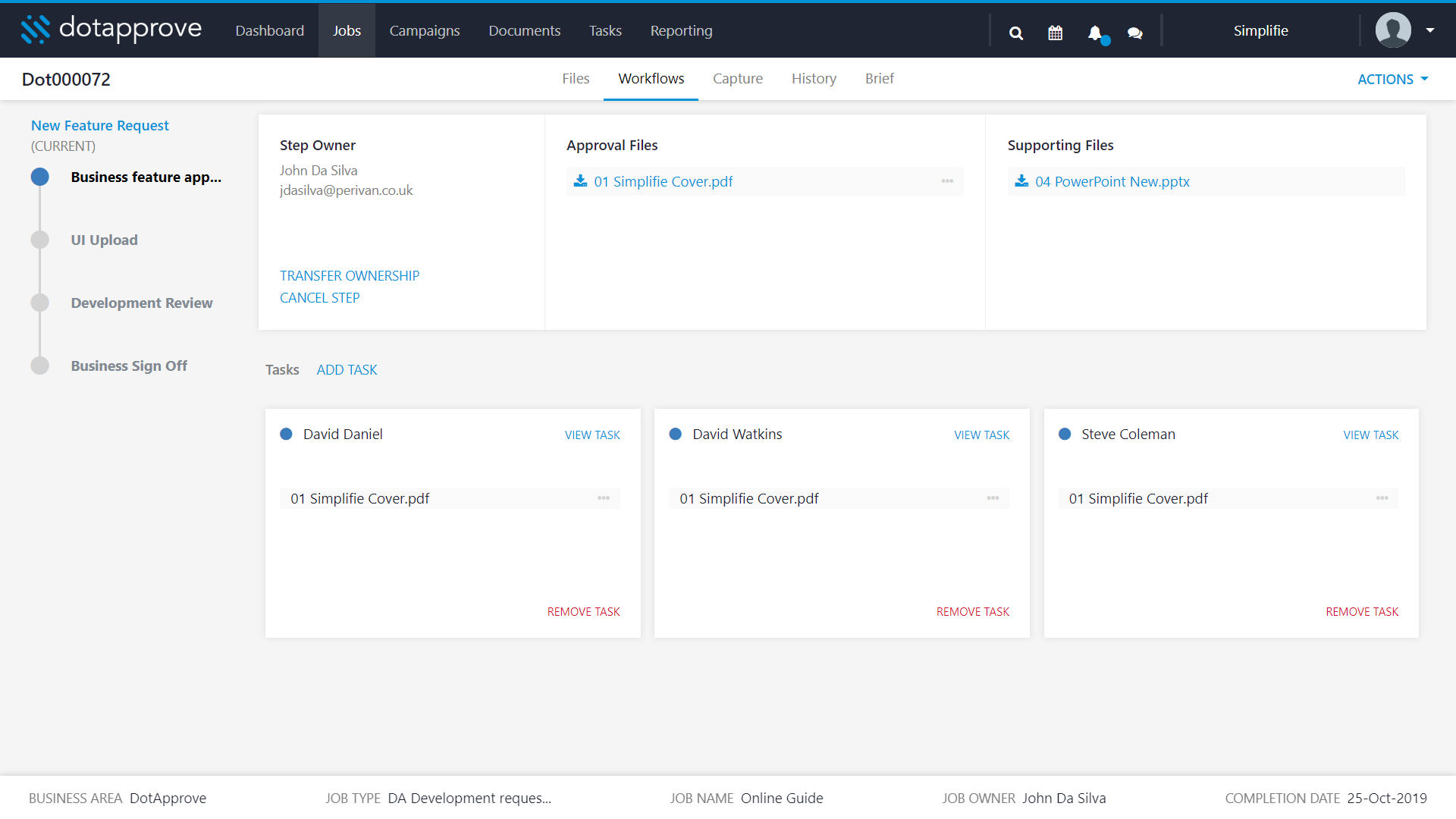Click the grey marker for Development Review
Image resolution: width=1456 pixels, height=819 pixels.
click(x=39, y=303)
